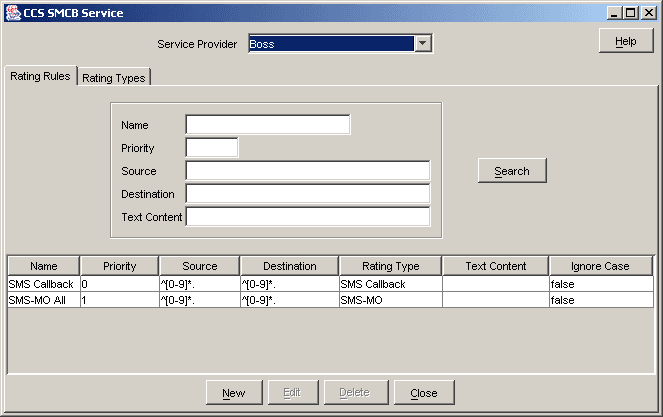
Task: Click the Search button
Action: pos(512,171)
